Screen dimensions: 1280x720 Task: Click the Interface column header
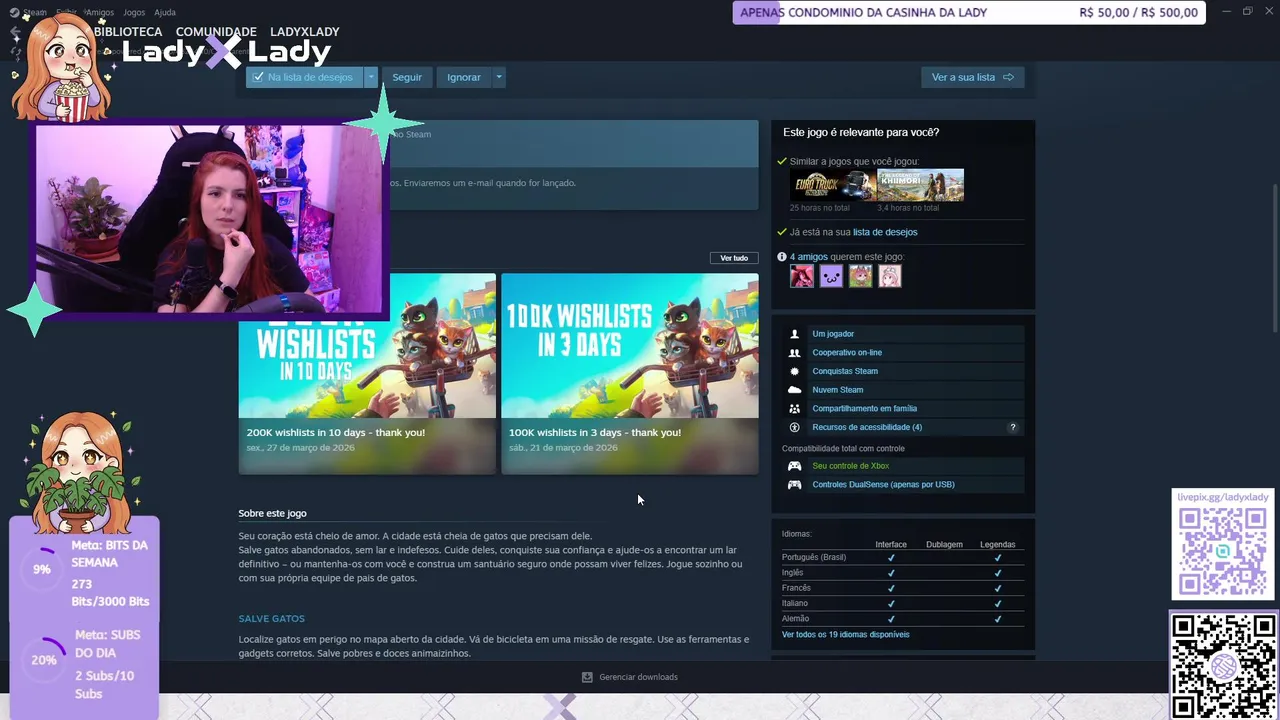pyautogui.click(x=891, y=545)
